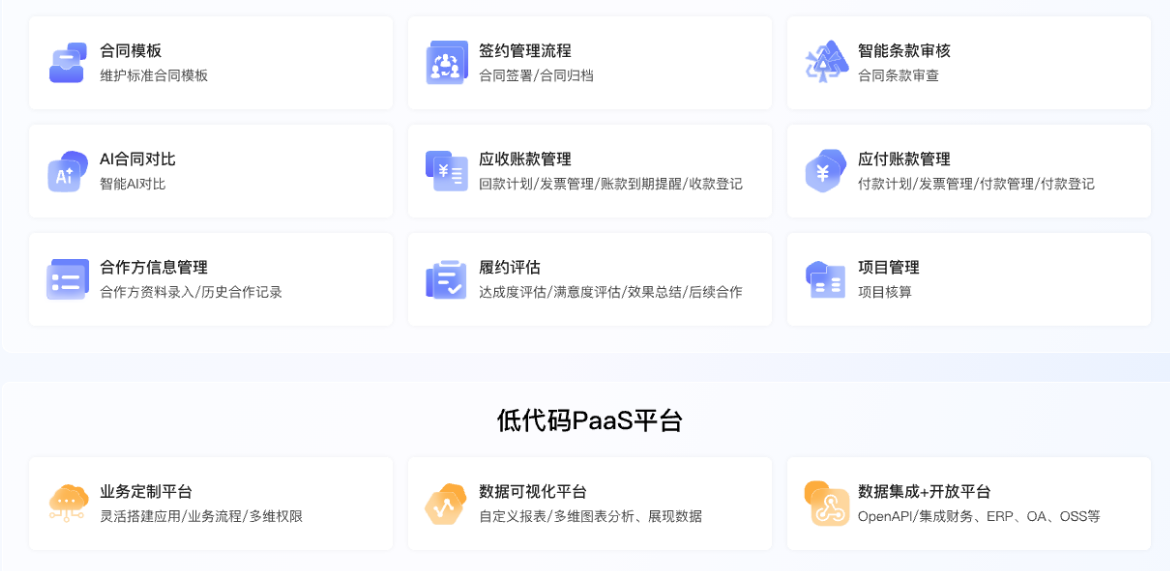1170x571 pixels.
Task: Select the 合作方信息管理 list icon
Action: click(67, 279)
